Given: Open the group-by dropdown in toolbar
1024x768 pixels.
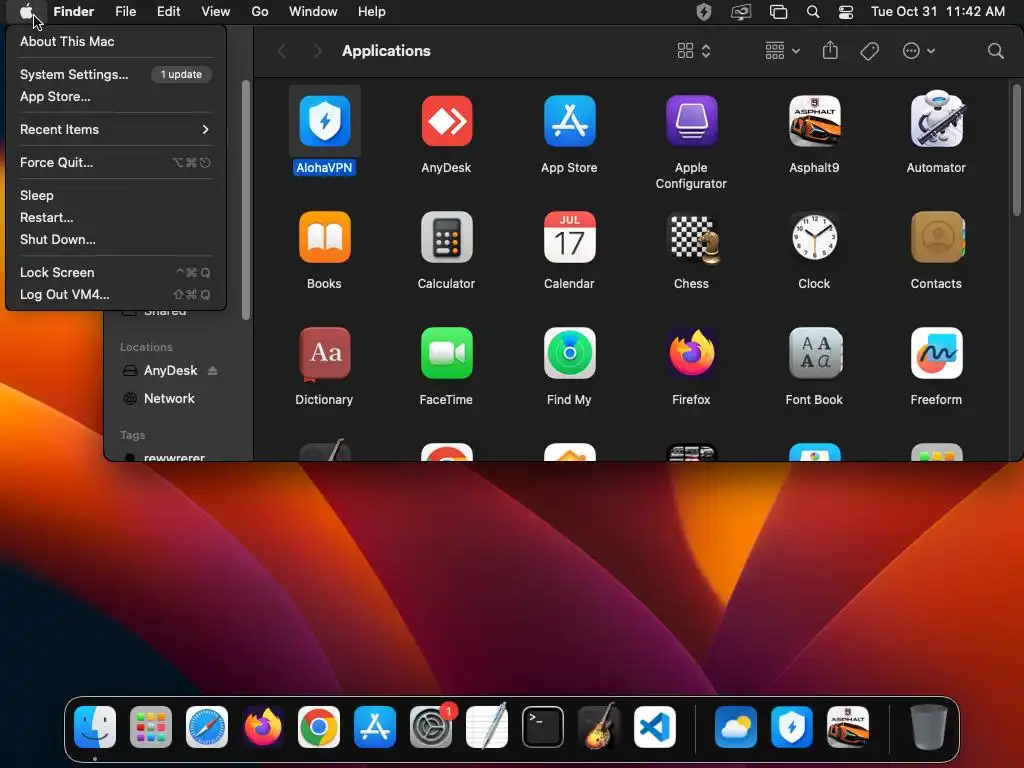Looking at the screenshot, I should tap(782, 51).
